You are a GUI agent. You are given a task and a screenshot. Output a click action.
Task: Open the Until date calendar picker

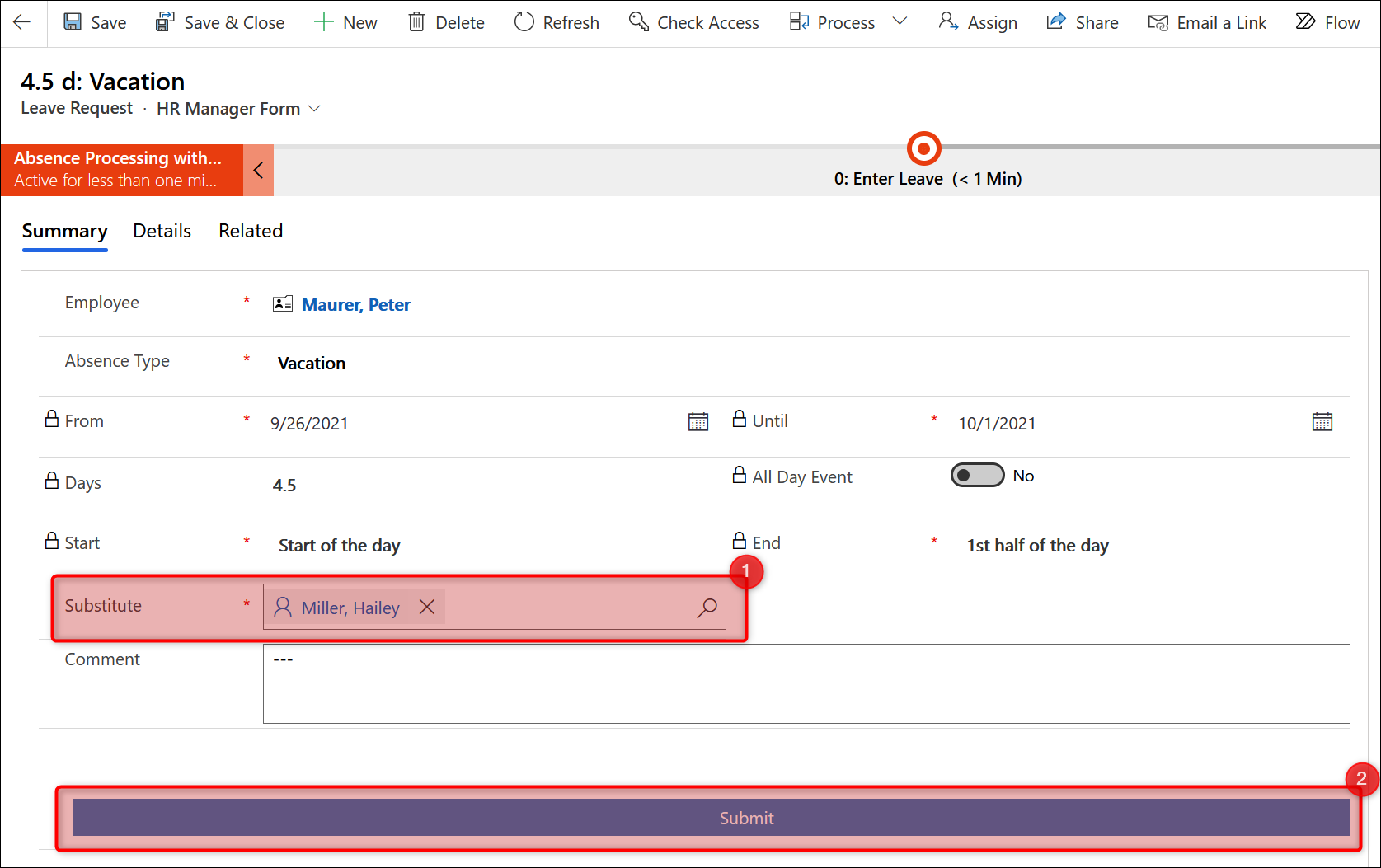1322,422
